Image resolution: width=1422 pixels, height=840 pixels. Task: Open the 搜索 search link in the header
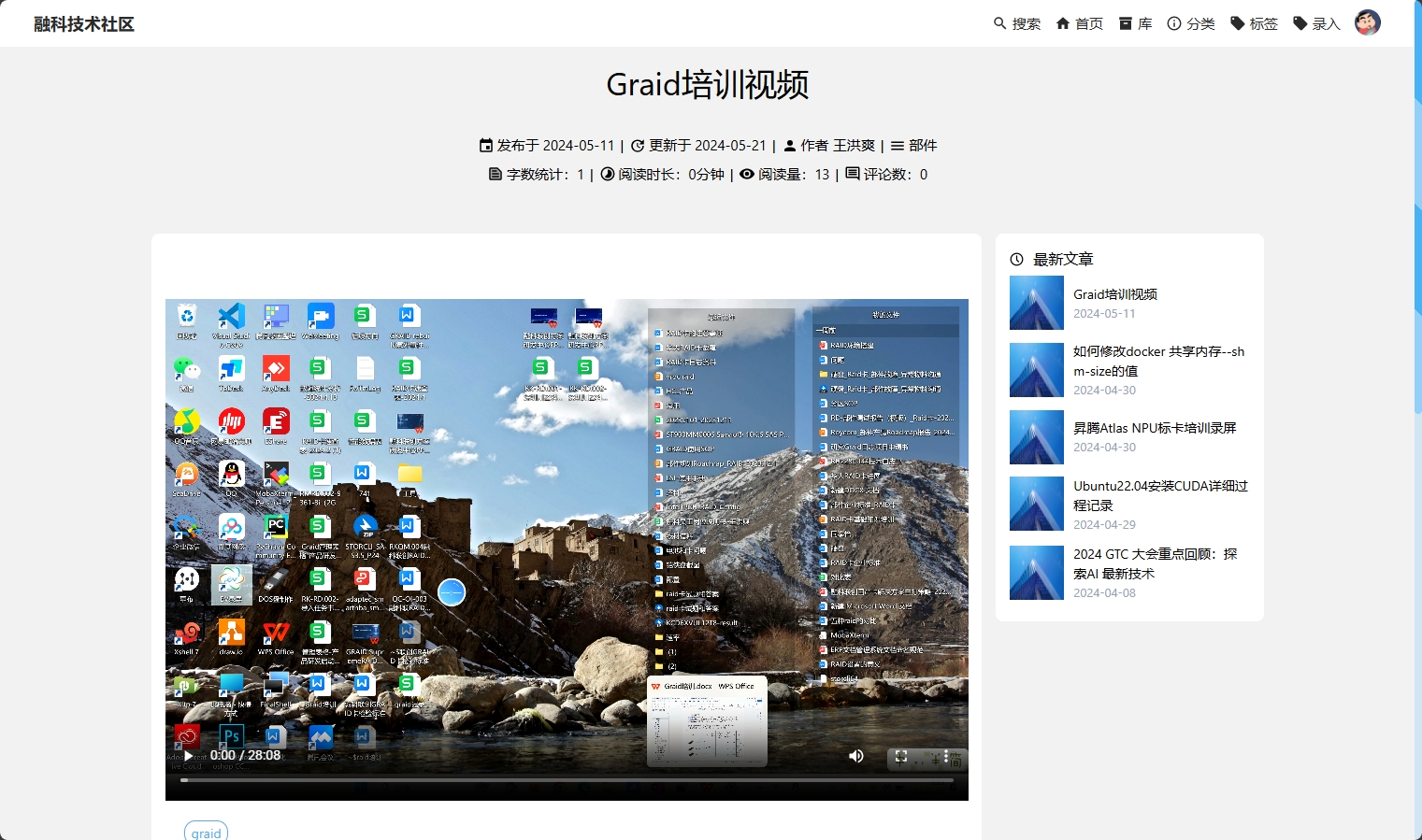tap(1016, 23)
